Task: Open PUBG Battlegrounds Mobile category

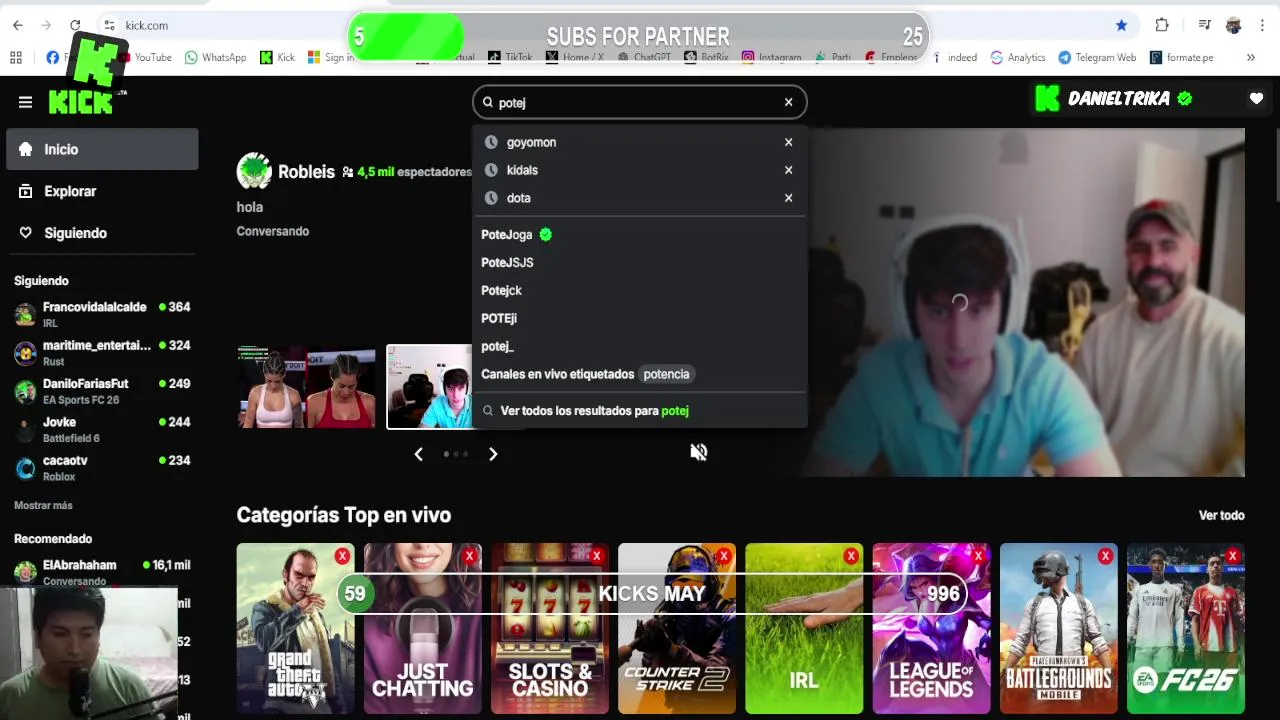Action: click(1058, 628)
